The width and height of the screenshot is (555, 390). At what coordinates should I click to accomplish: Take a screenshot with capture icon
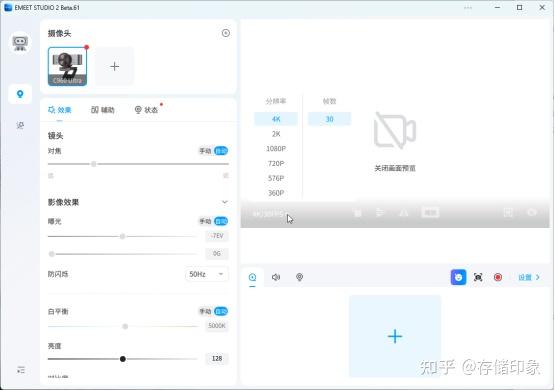[x=478, y=277]
